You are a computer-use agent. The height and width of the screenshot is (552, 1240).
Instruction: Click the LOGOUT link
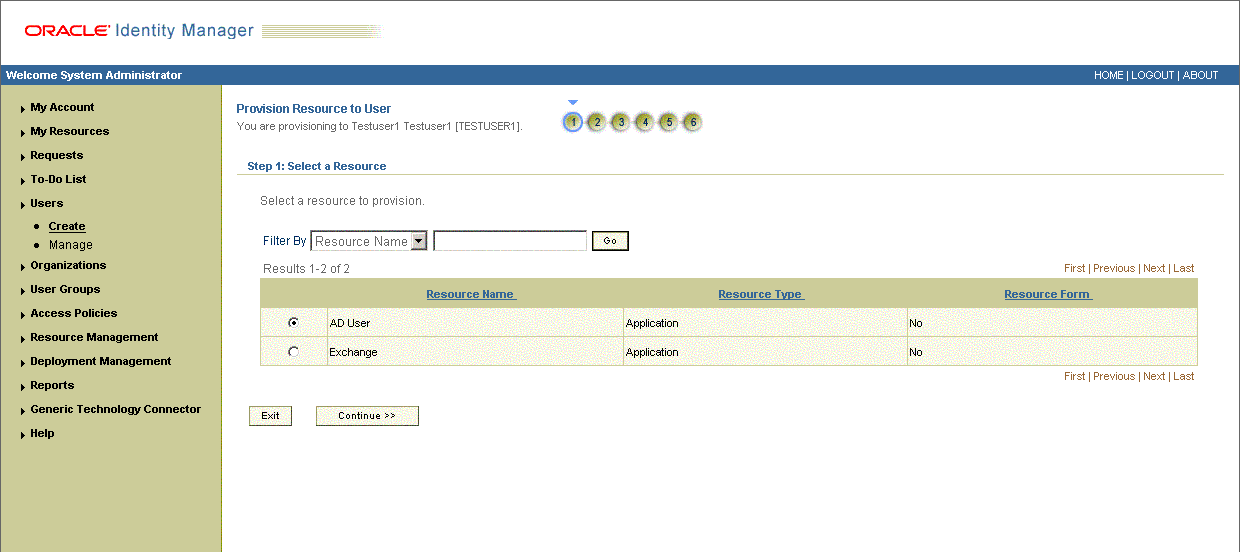click(1153, 75)
